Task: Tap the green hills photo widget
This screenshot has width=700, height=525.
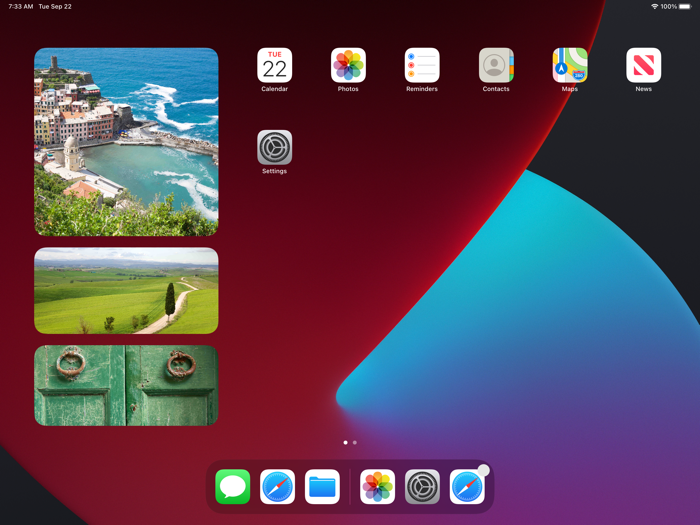Action: point(126,291)
